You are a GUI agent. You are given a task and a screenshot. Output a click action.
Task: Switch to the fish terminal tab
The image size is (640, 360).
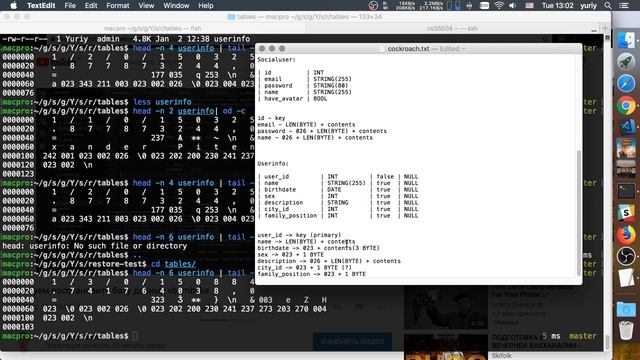click(152, 28)
